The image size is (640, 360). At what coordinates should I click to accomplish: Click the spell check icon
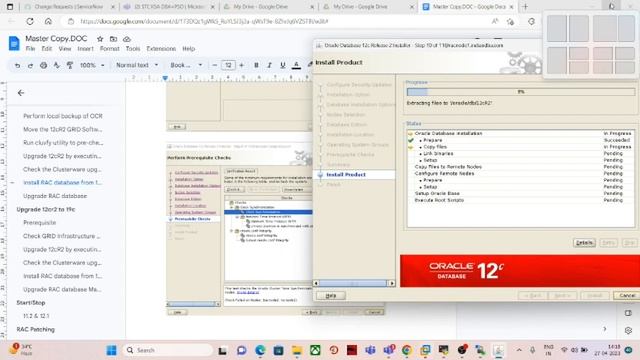point(57,65)
